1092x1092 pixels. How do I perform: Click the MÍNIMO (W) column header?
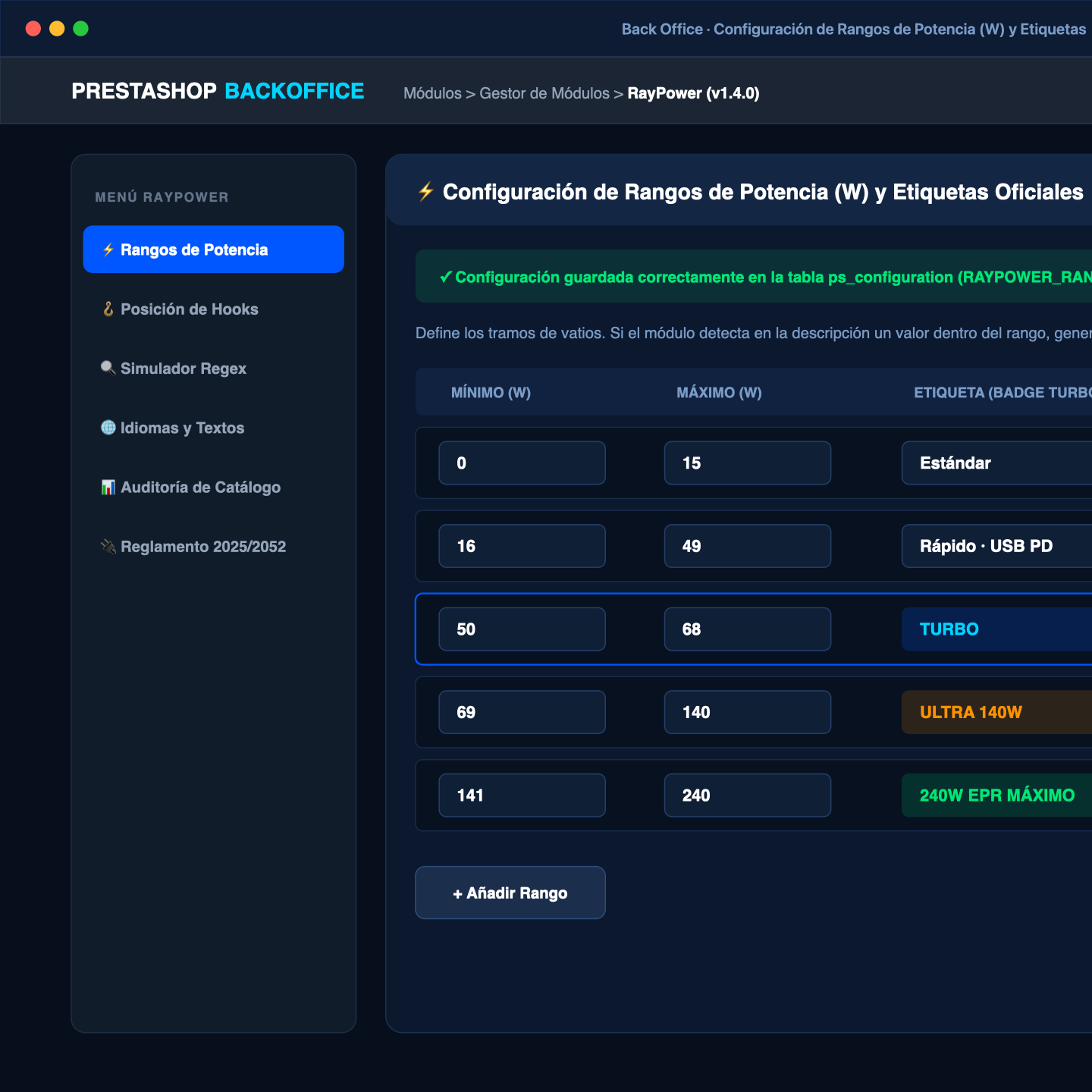[491, 392]
